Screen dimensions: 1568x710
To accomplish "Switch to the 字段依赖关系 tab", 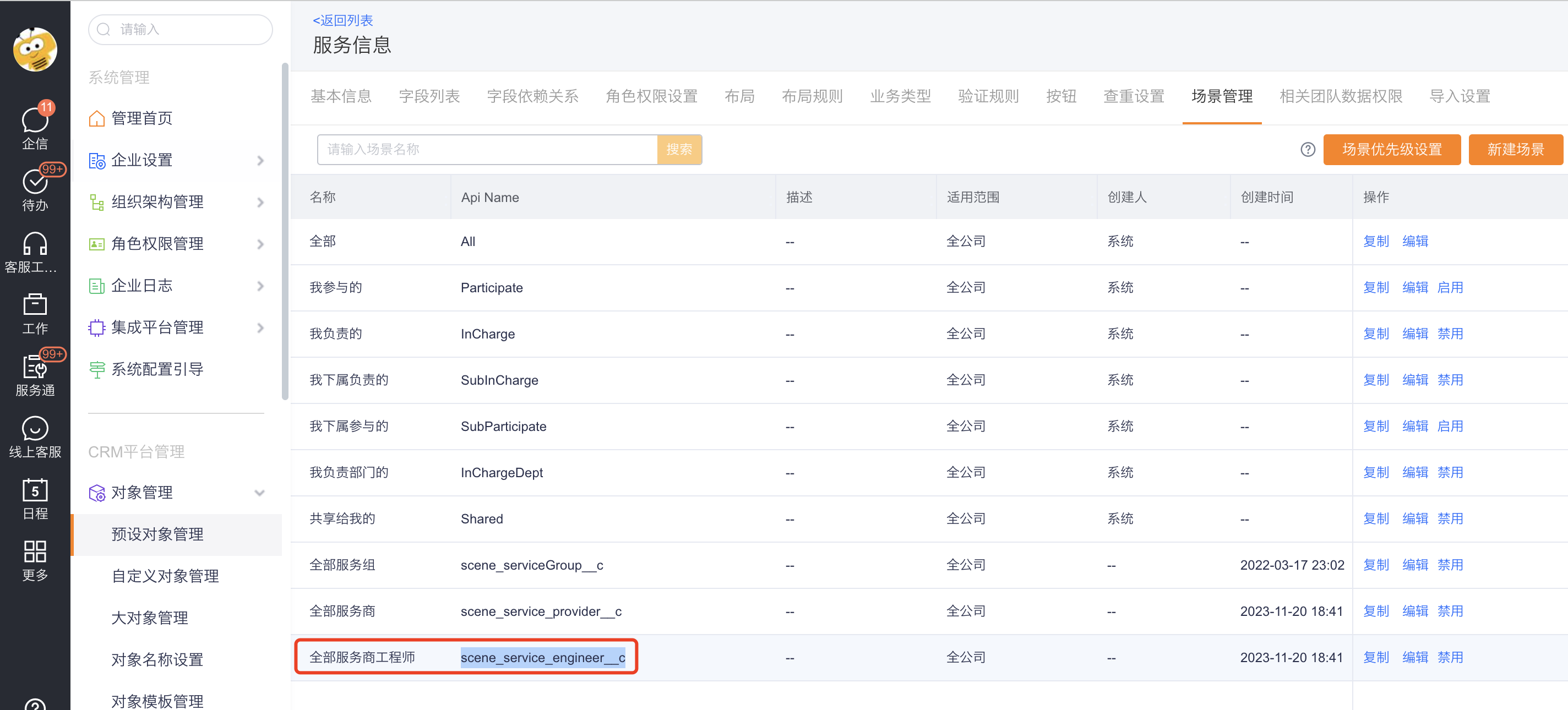I will tap(532, 96).
